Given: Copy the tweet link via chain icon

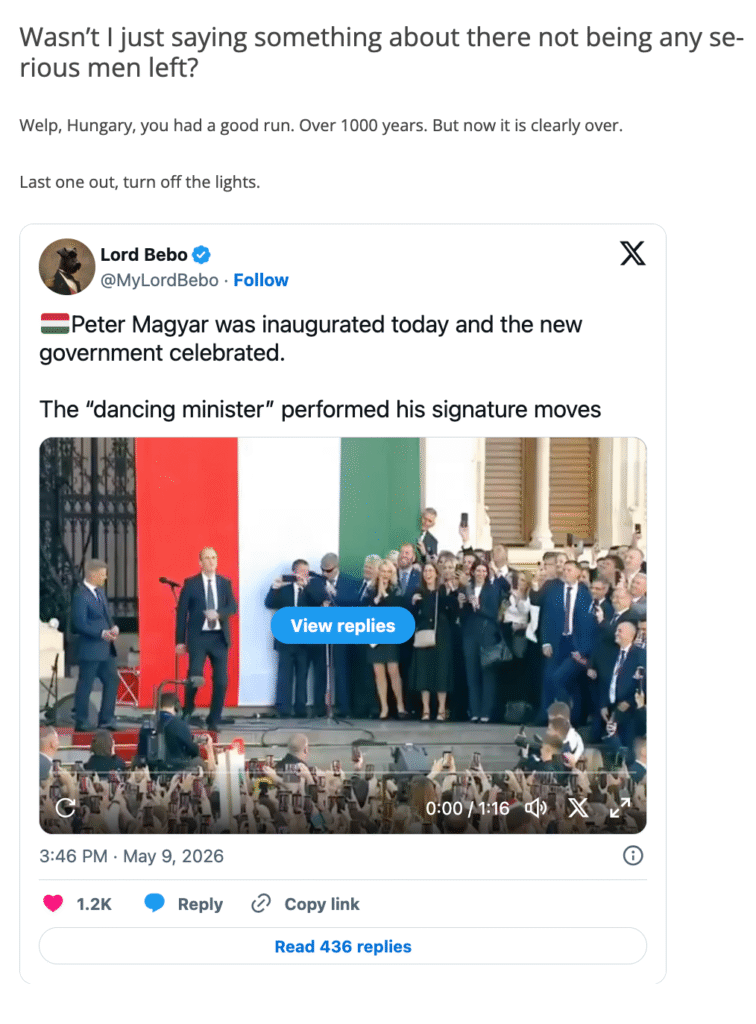Looking at the screenshot, I should click(x=261, y=903).
